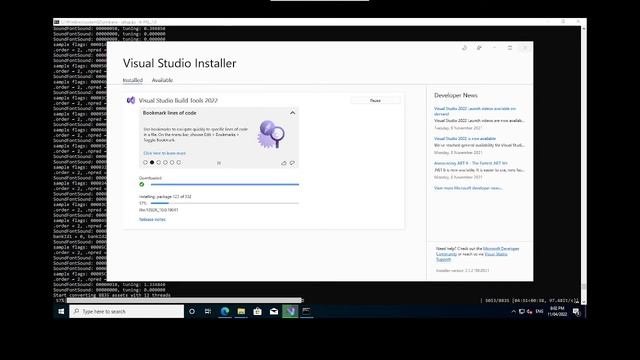Click the console conversion progress bar

click(184, 300)
